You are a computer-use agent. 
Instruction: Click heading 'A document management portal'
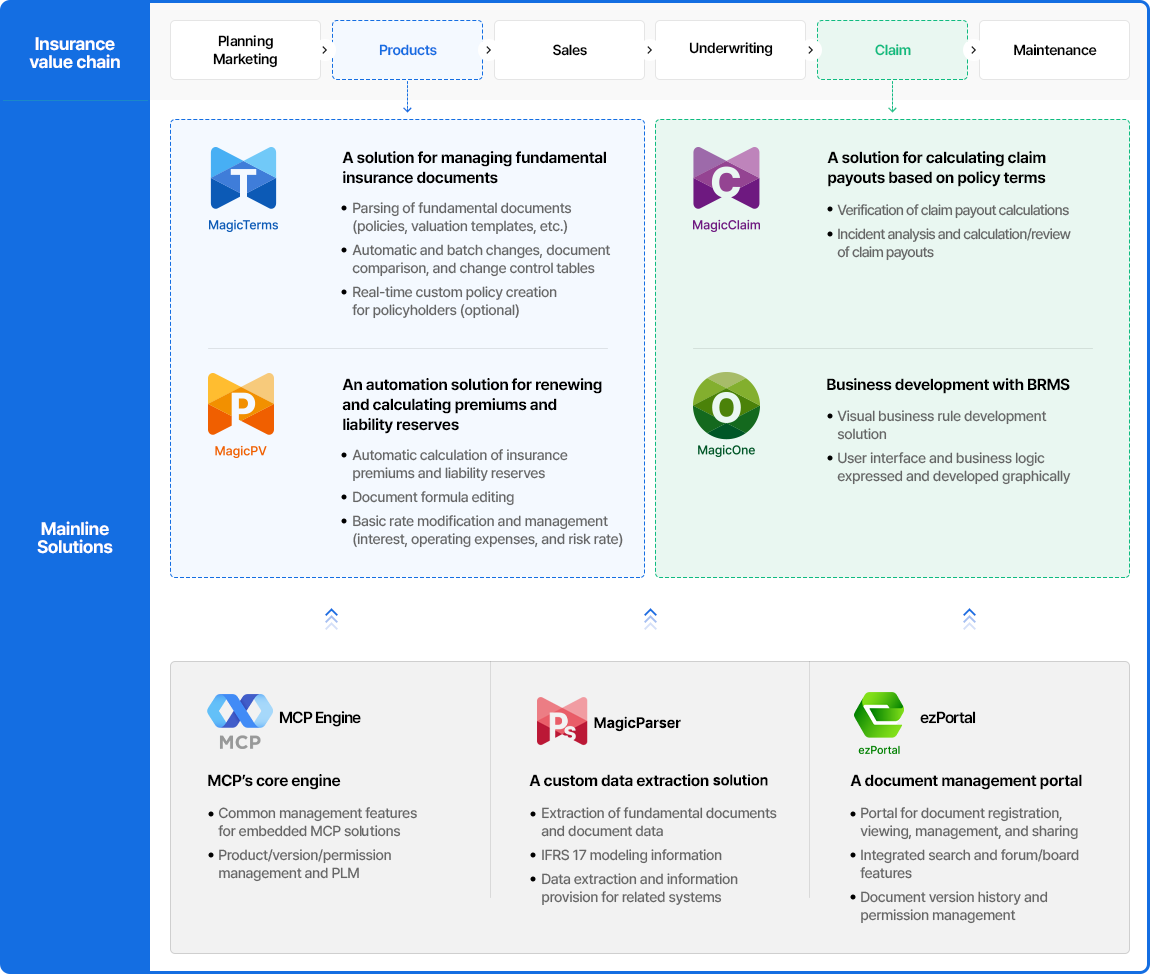pos(966,781)
